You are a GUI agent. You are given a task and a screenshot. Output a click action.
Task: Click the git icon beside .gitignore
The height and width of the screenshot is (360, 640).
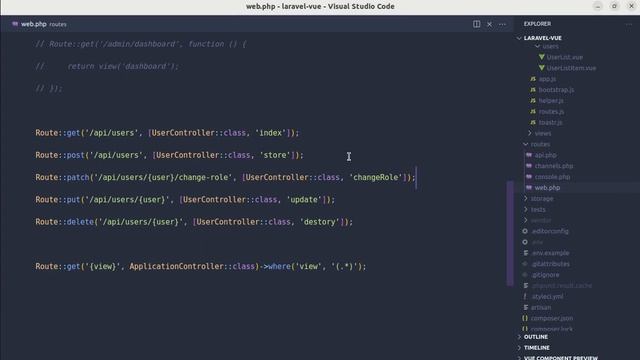(x=525, y=275)
